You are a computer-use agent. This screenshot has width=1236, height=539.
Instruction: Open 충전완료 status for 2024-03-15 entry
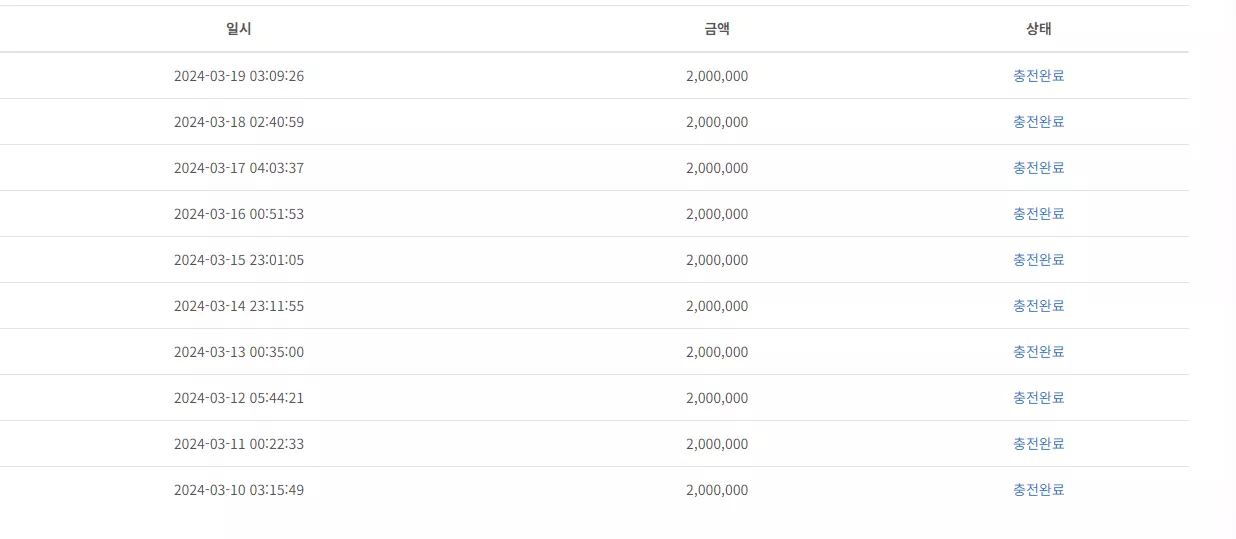pyautogui.click(x=1039, y=260)
